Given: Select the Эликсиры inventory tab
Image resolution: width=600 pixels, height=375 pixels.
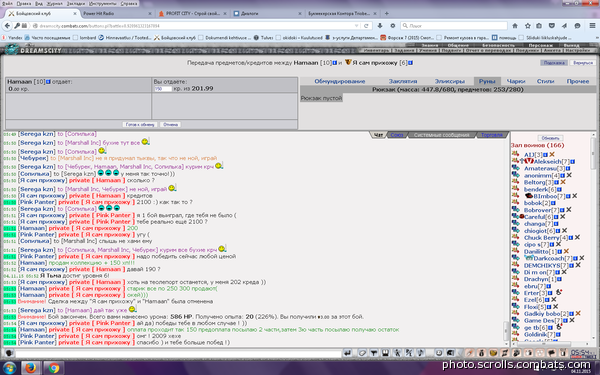Looking at the screenshot, I should click(x=450, y=81).
